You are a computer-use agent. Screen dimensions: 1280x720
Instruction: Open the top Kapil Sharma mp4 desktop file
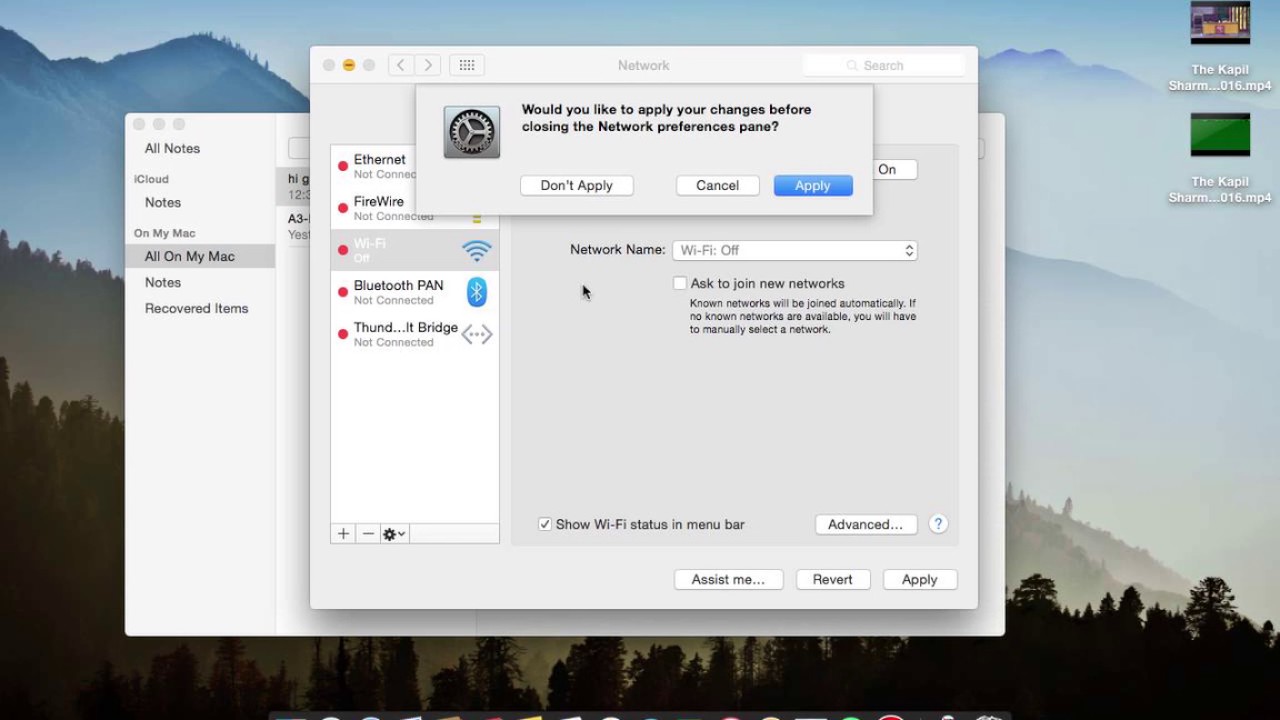coord(1220,48)
